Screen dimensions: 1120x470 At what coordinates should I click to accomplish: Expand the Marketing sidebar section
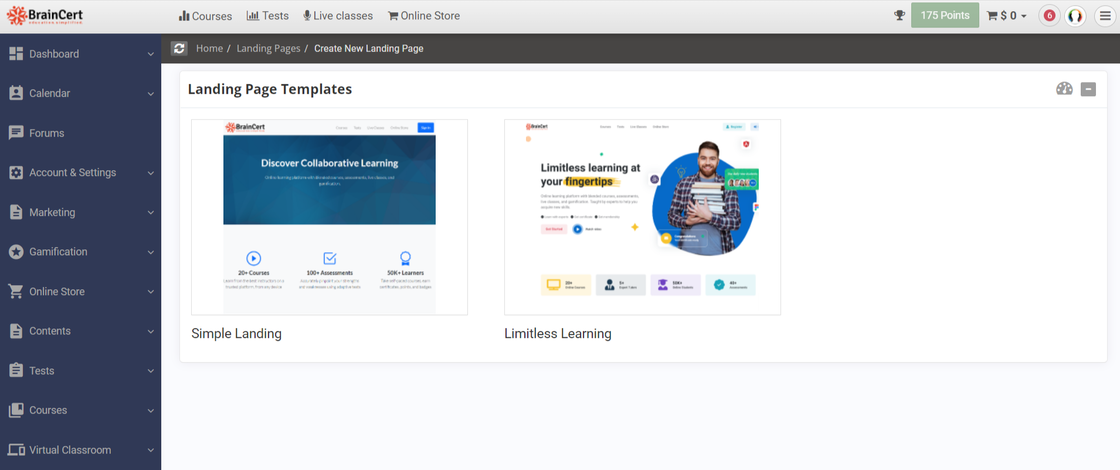(x=80, y=212)
